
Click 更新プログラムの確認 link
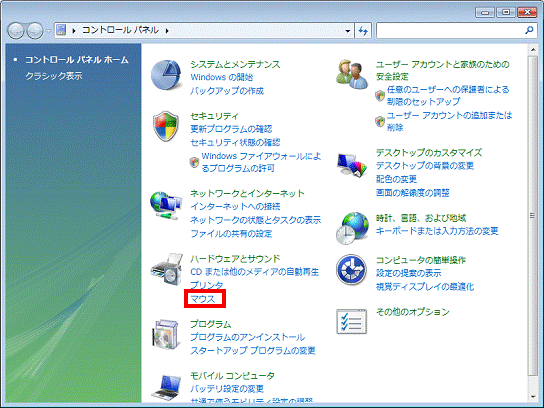231,129
